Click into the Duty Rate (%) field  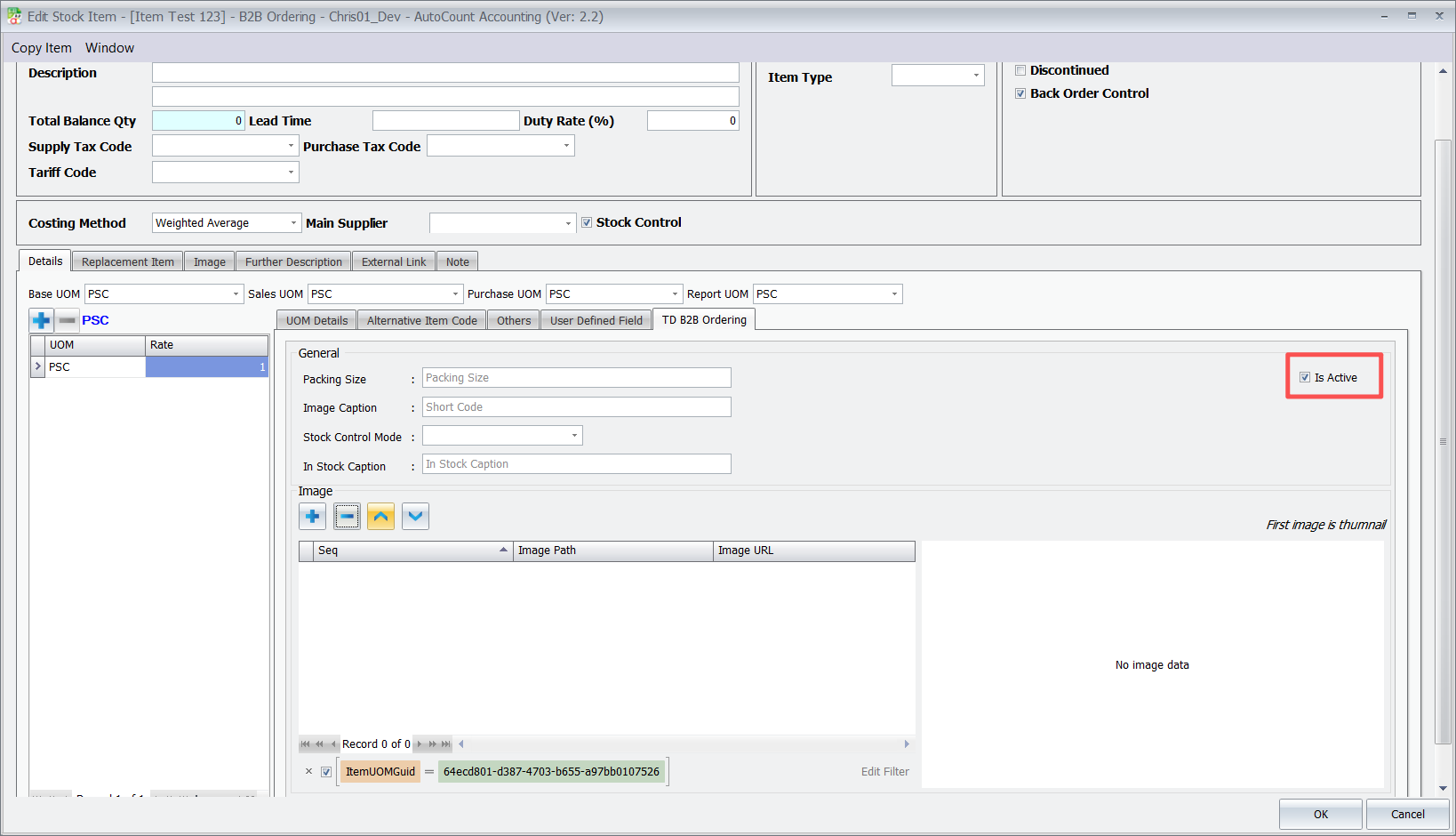click(692, 121)
